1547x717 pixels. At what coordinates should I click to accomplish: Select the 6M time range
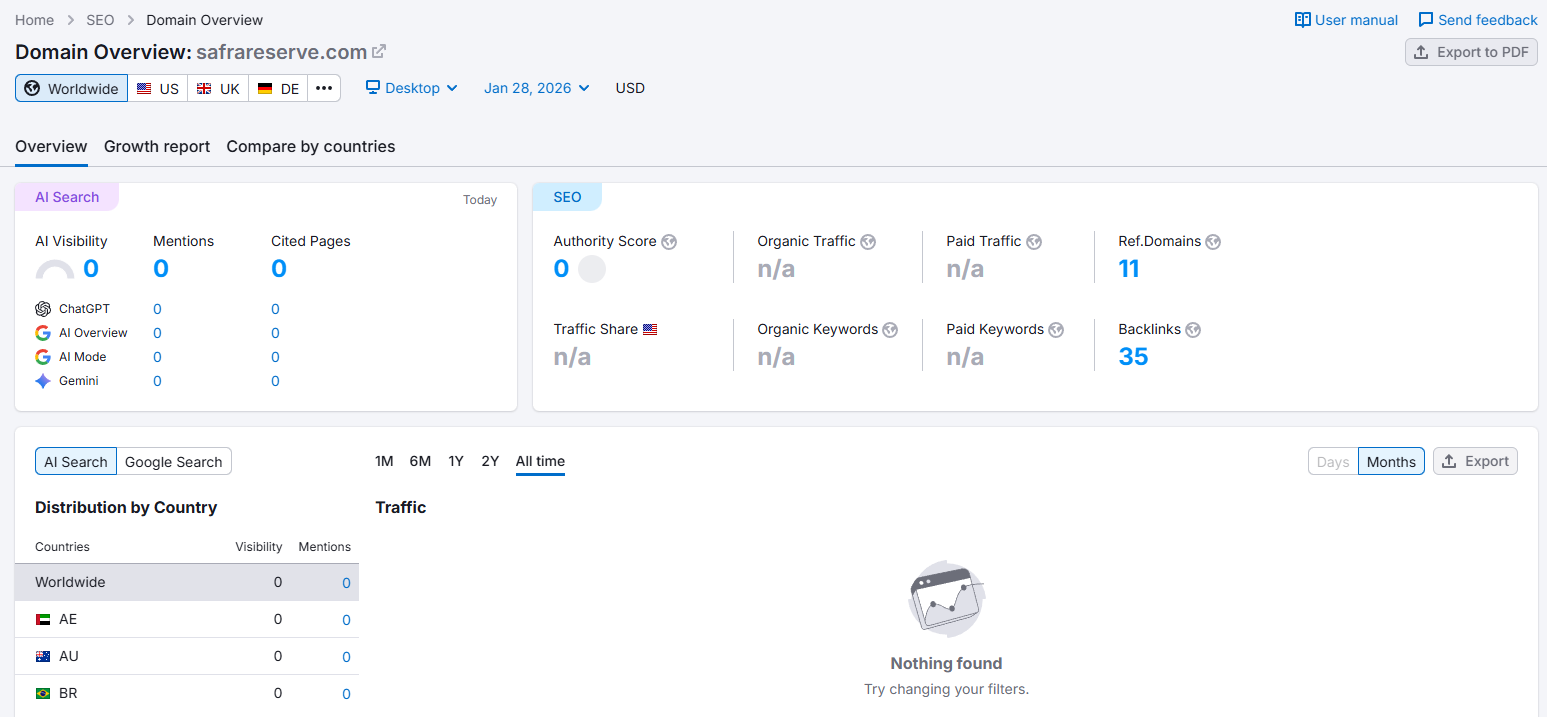(x=420, y=461)
